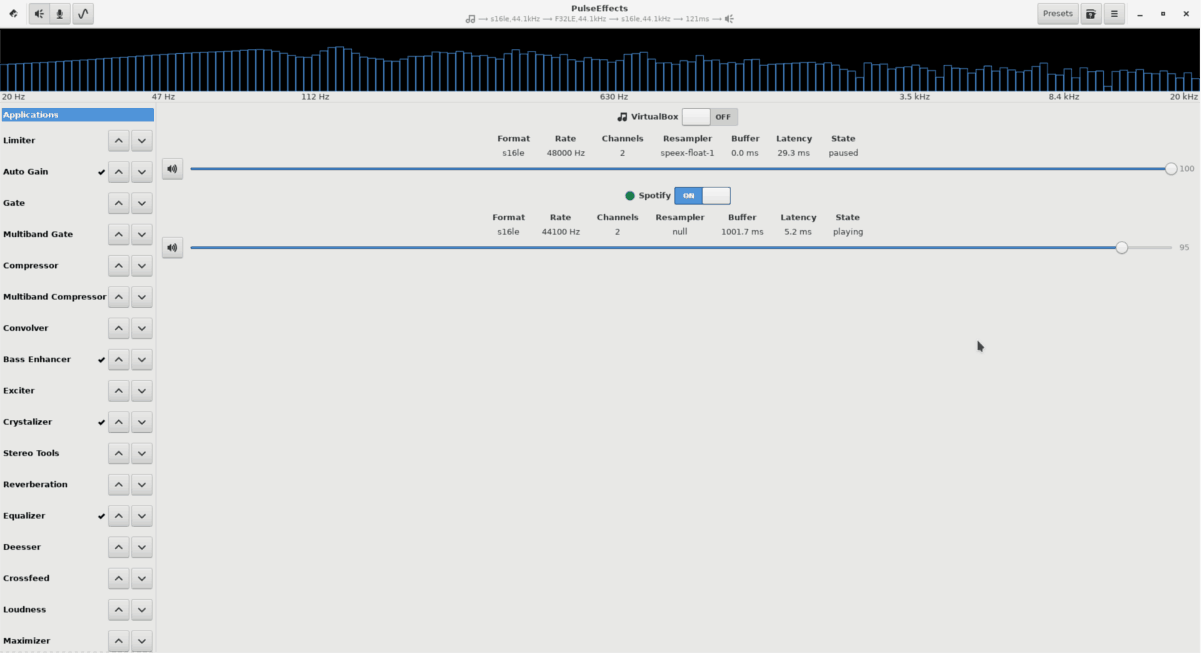1201x653 pixels.
Task: Select the speaker output tab icon
Action: (38, 14)
